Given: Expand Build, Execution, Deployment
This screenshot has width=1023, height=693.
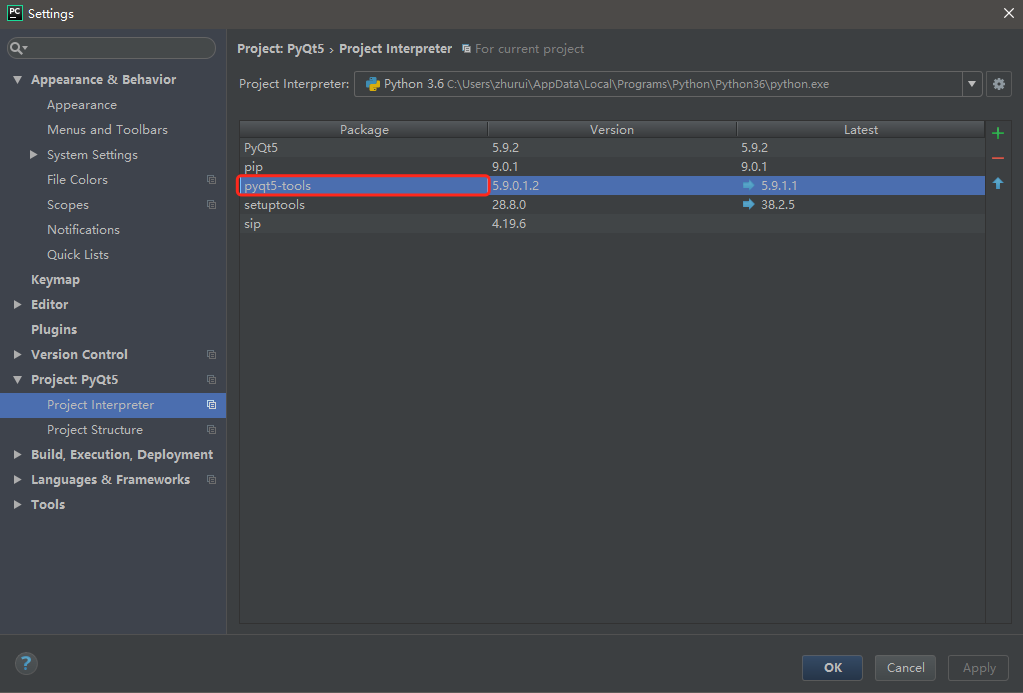Looking at the screenshot, I should click(17, 454).
